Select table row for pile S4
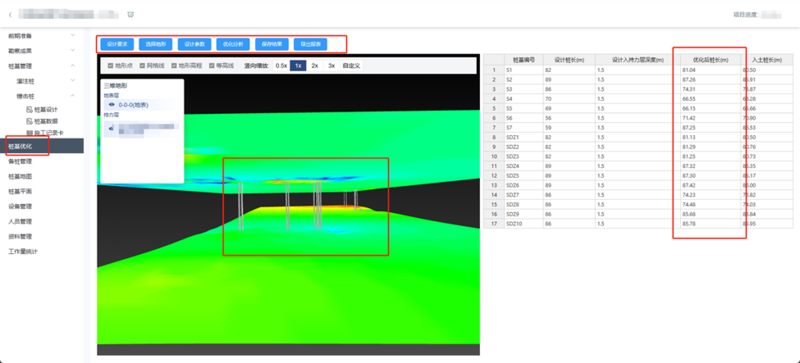 tap(638, 98)
